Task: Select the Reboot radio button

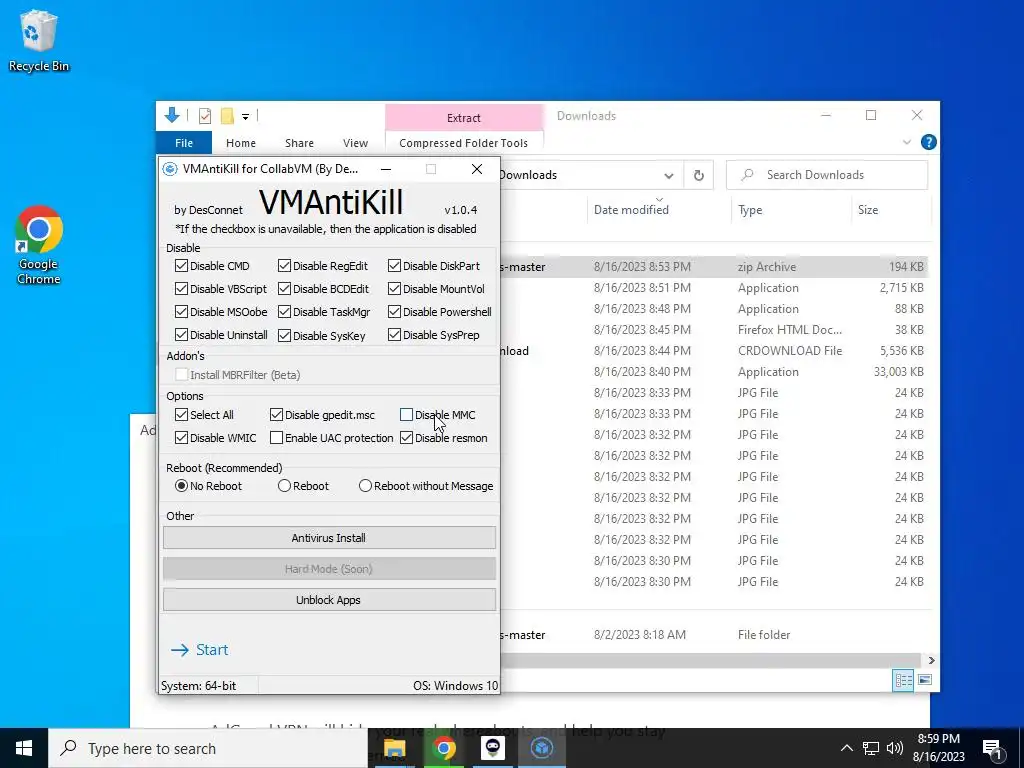Action: [x=284, y=486]
